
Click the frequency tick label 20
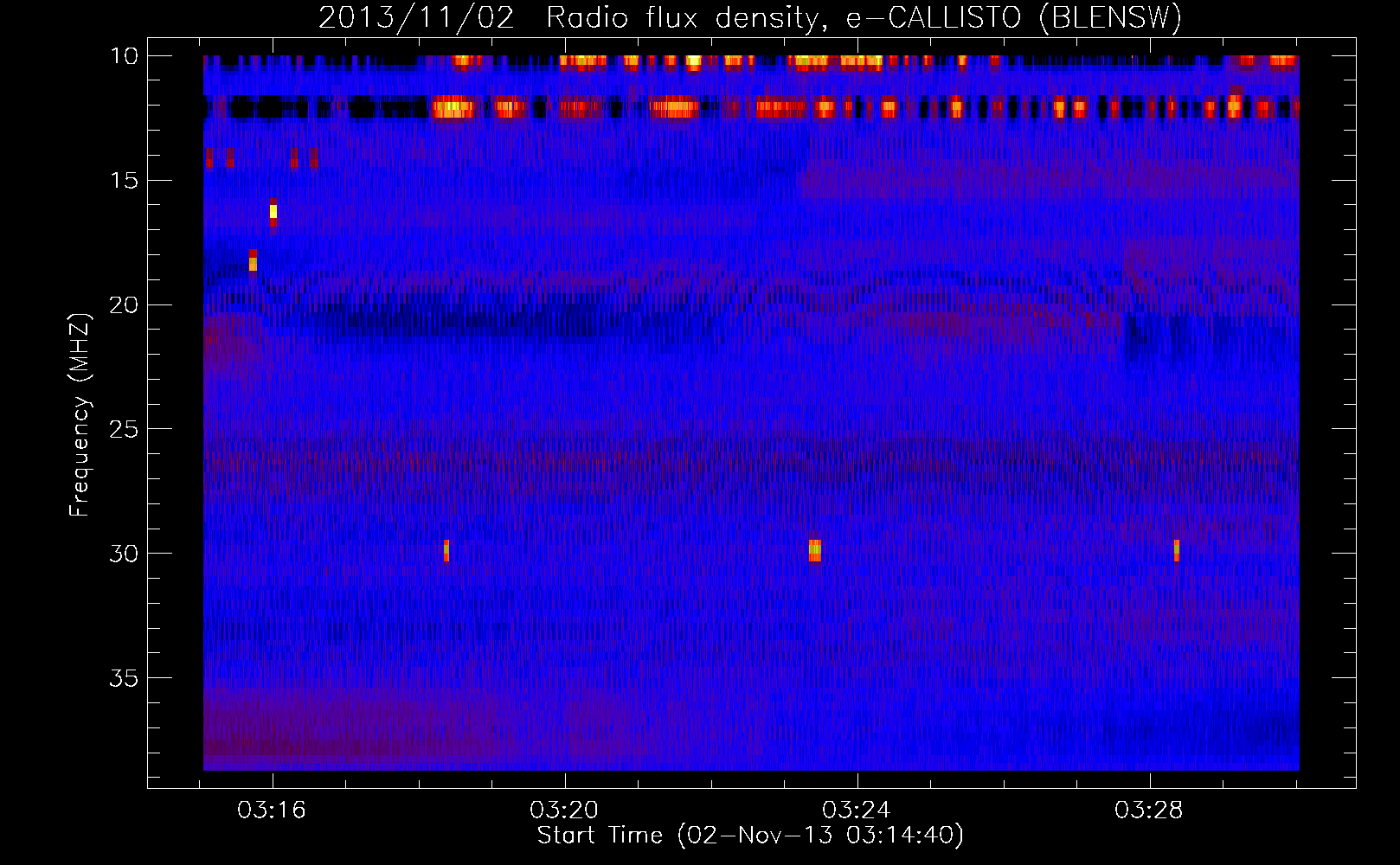[x=125, y=304]
